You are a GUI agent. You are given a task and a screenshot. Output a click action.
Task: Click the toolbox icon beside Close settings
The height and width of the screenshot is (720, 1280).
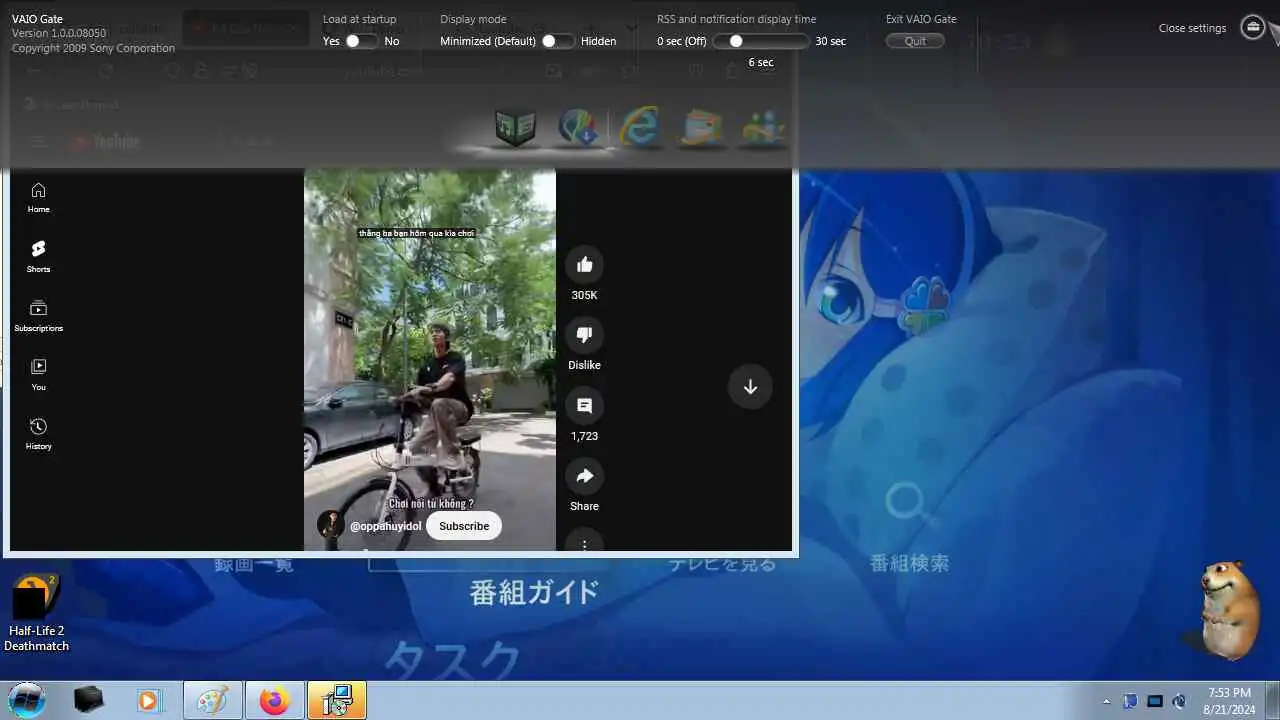coord(1253,27)
